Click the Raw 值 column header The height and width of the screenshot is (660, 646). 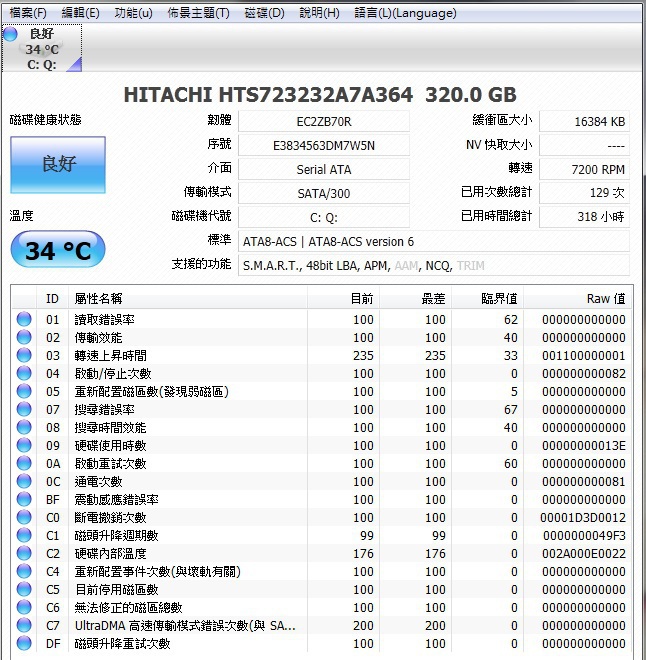(577, 298)
